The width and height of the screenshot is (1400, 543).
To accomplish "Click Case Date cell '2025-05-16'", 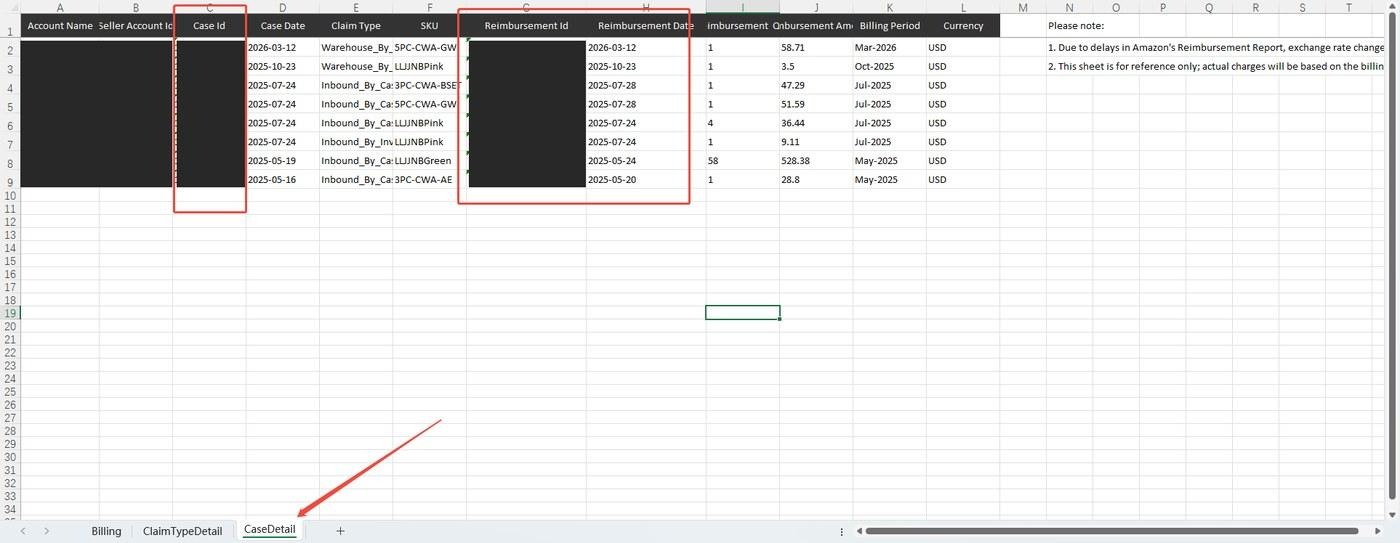I will point(283,180).
